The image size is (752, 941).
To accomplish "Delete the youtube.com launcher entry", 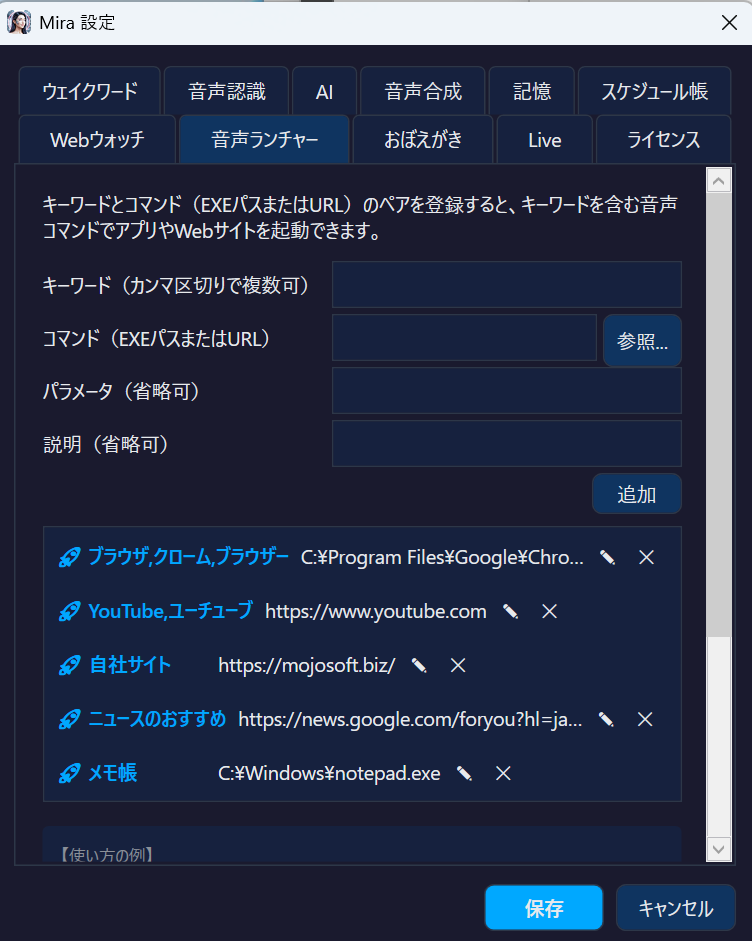I will (x=549, y=612).
